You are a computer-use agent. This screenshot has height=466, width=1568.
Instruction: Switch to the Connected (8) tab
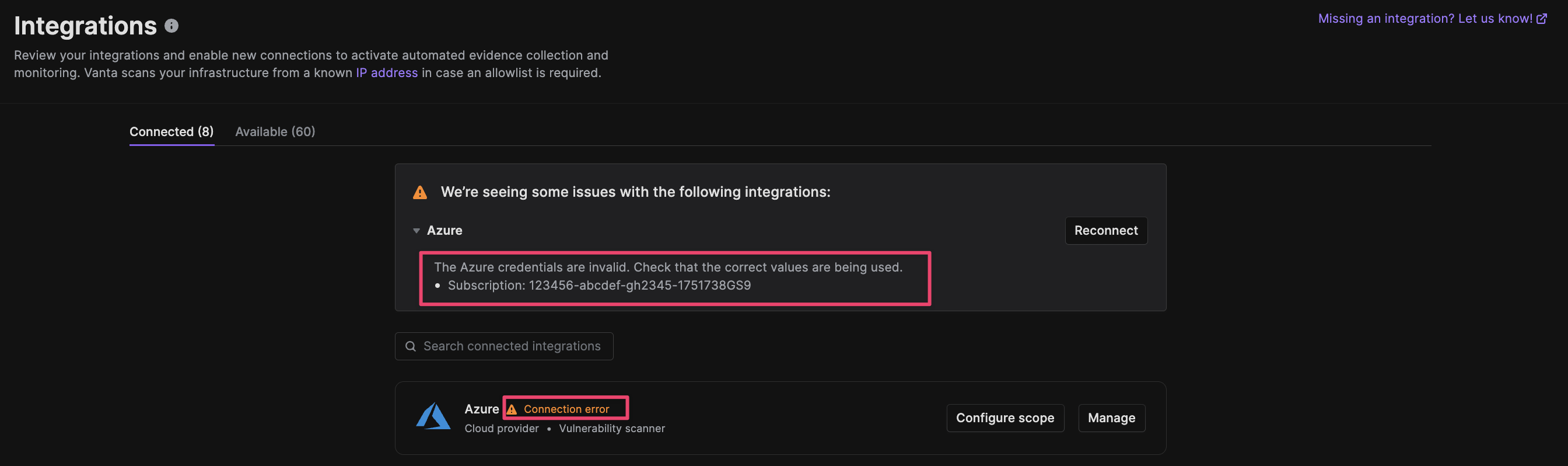(x=171, y=131)
